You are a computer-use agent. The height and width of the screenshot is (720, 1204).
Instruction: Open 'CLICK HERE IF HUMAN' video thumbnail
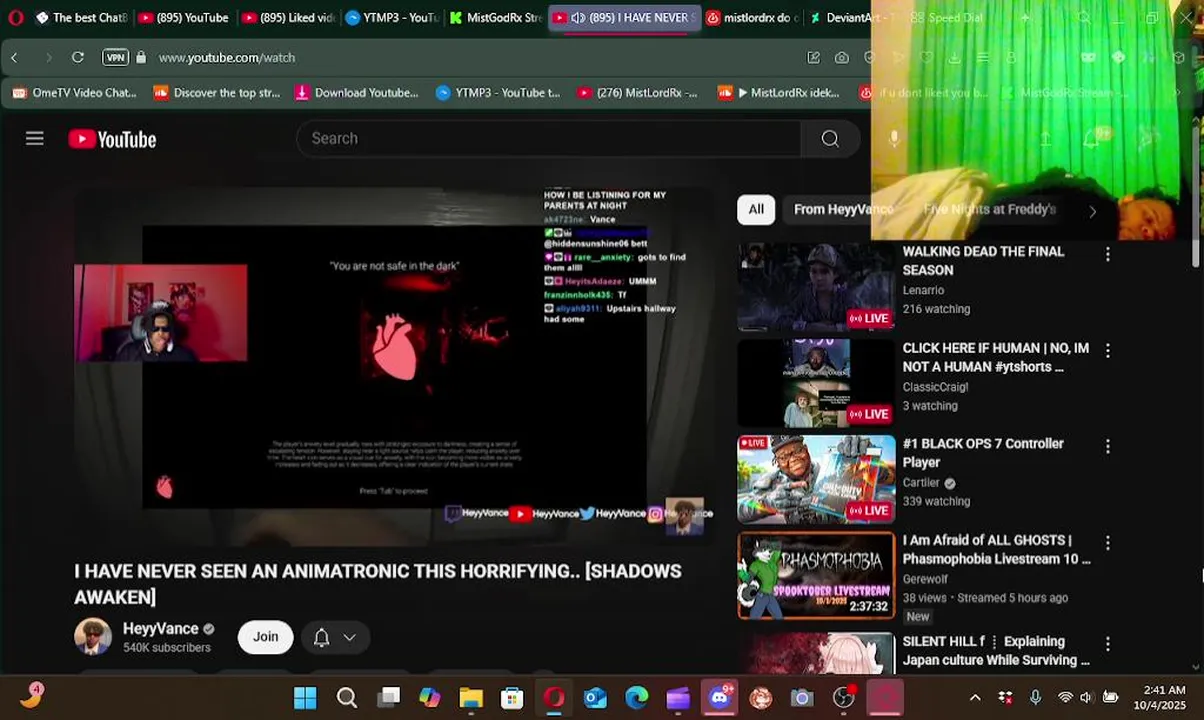(816, 383)
